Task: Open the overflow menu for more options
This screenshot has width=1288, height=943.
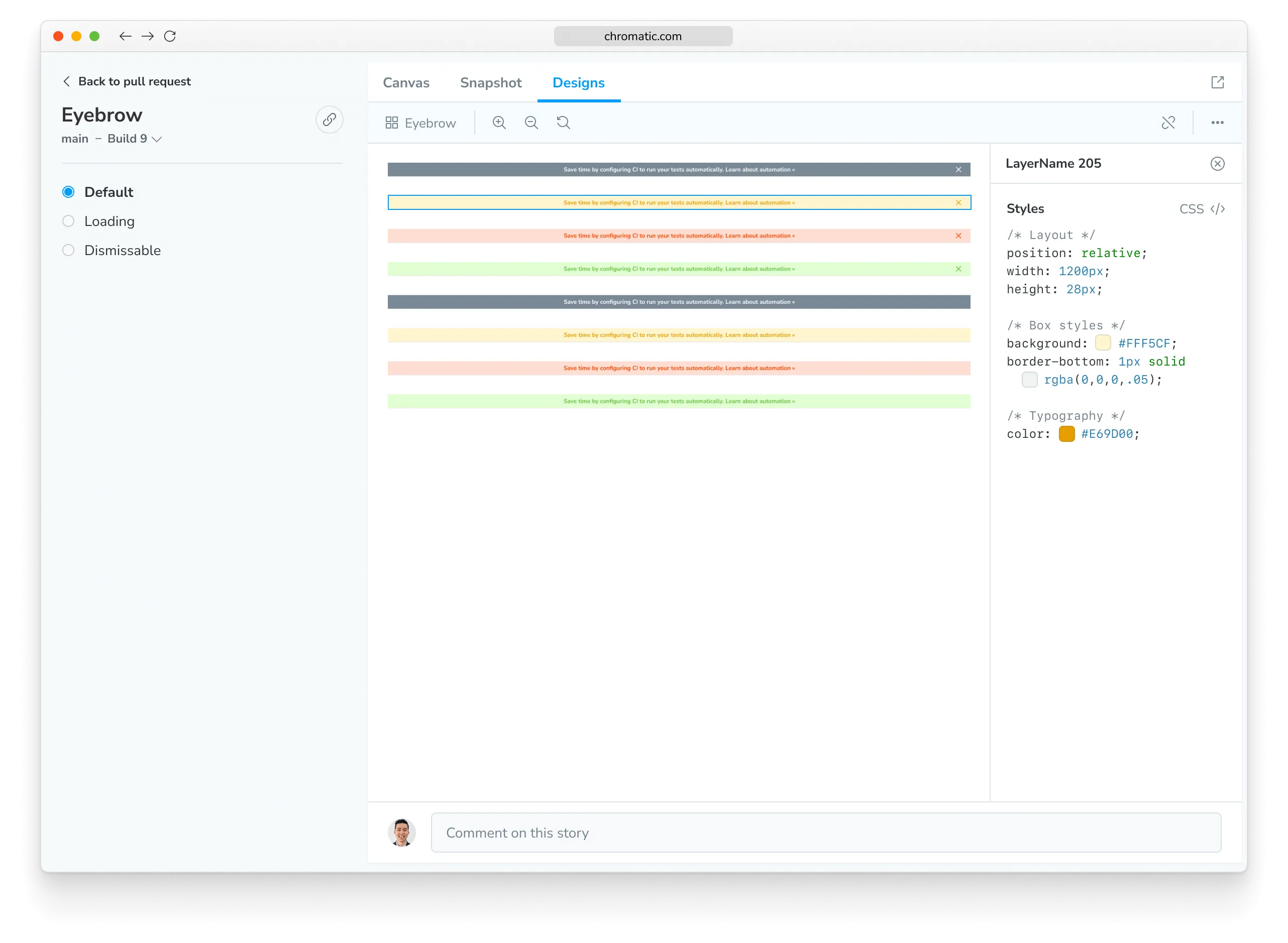Action: pos(1218,123)
